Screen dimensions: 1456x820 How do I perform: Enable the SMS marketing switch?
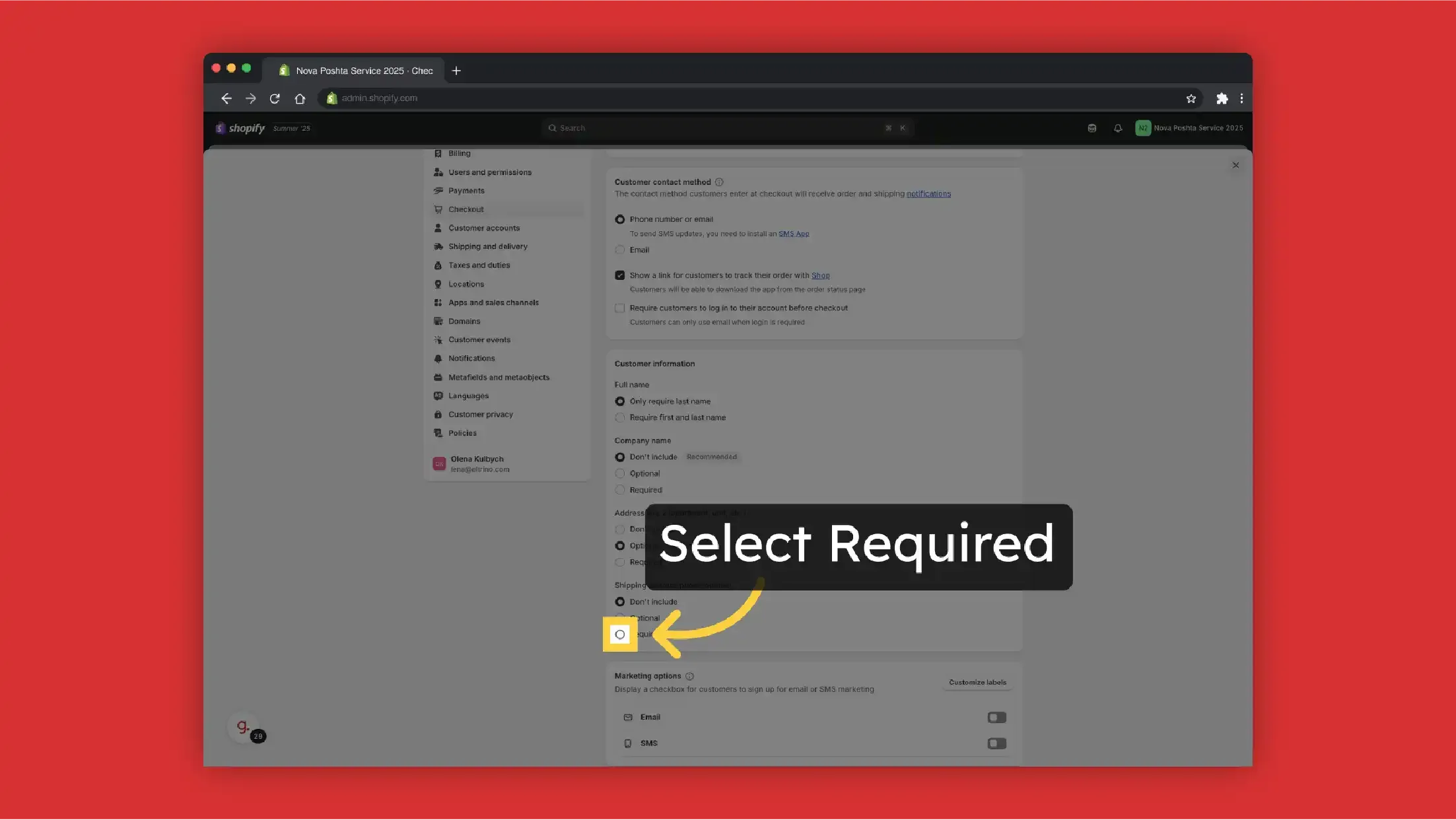click(996, 743)
